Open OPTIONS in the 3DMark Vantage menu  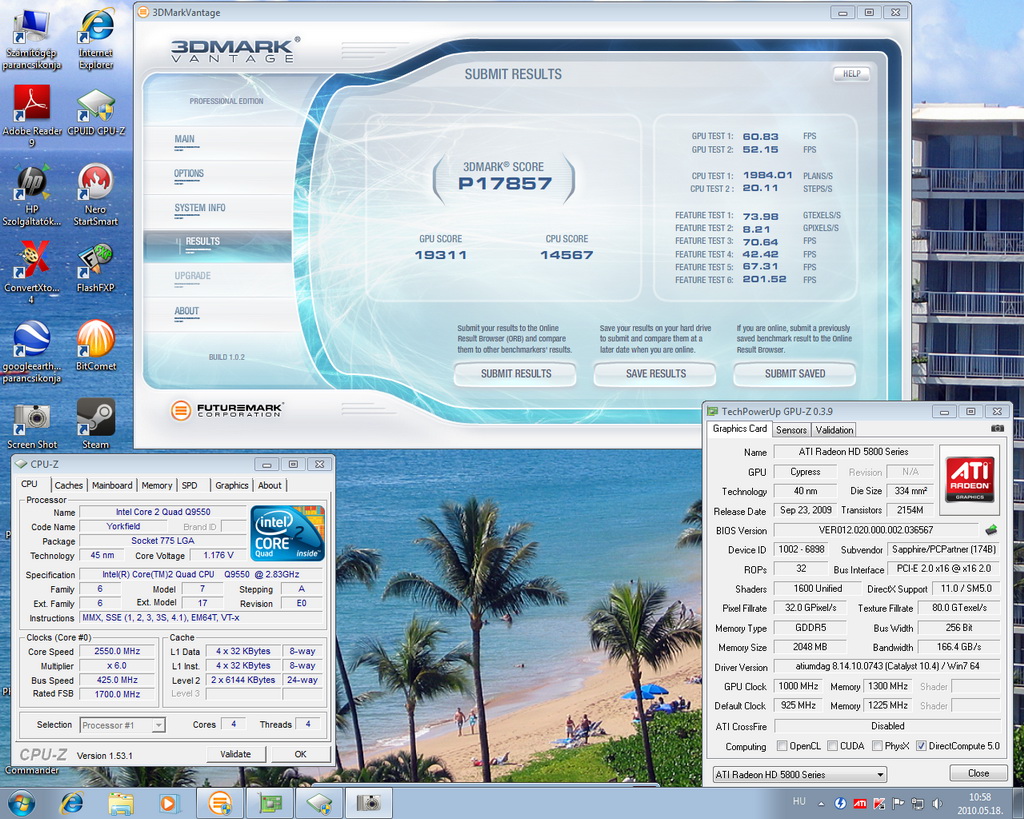(x=189, y=174)
